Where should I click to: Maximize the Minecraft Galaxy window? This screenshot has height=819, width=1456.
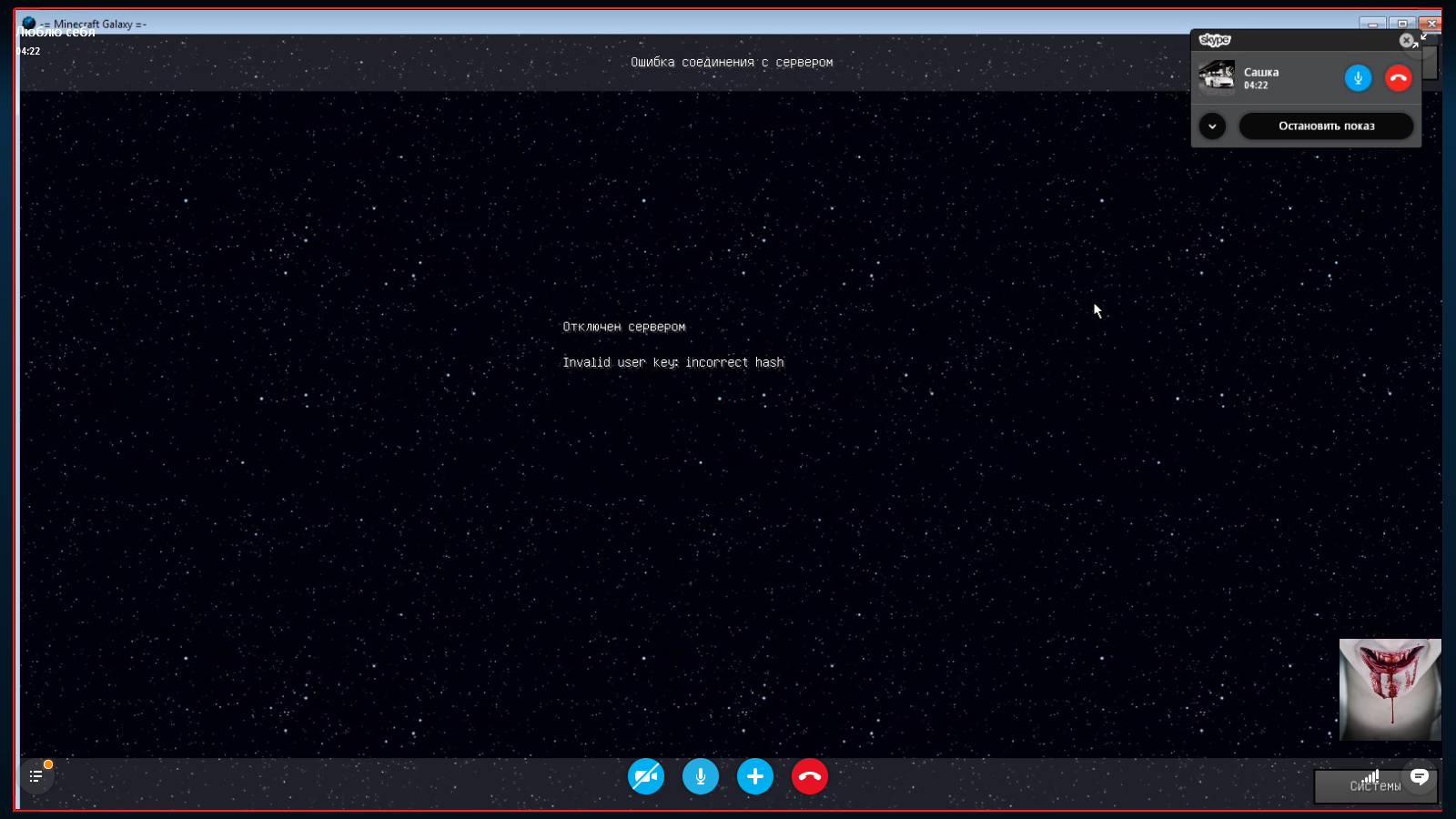(x=1402, y=24)
